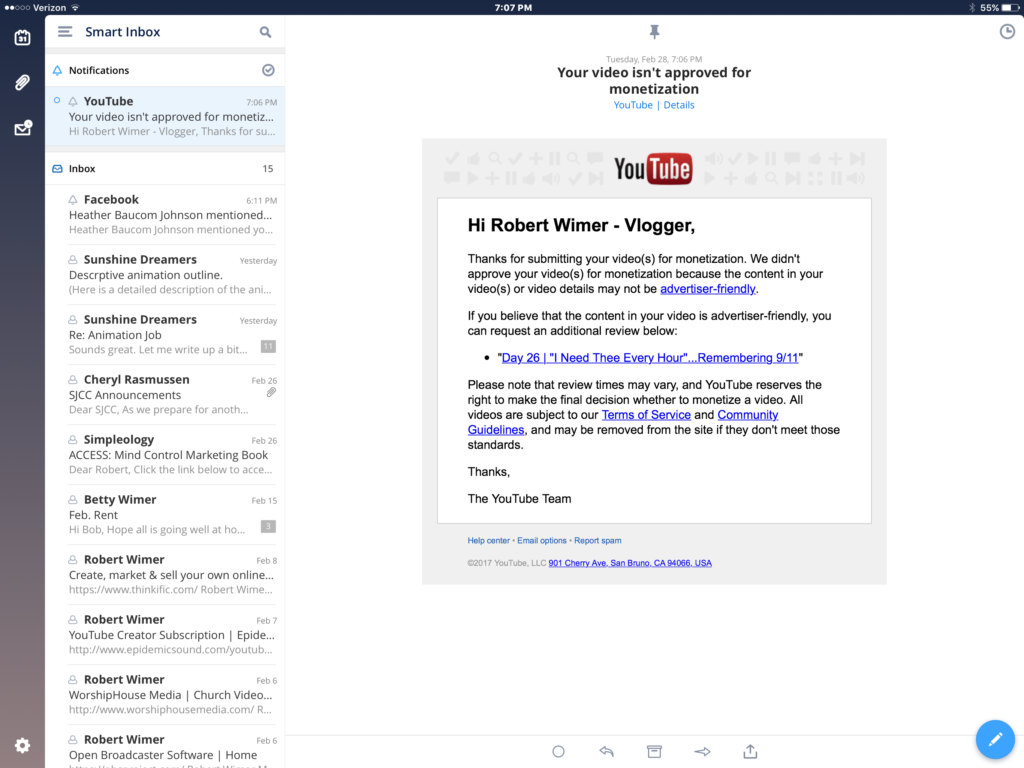Image resolution: width=1024 pixels, height=768 pixels.
Task: Tap the Inbox unread count 15
Action: (268, 168)
